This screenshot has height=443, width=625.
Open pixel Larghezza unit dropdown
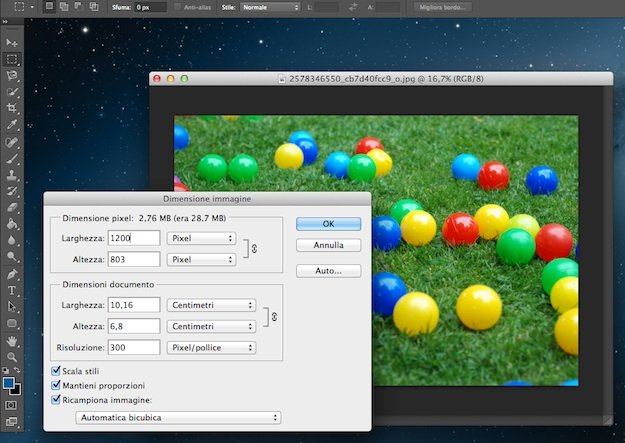(x=201, y=238)
